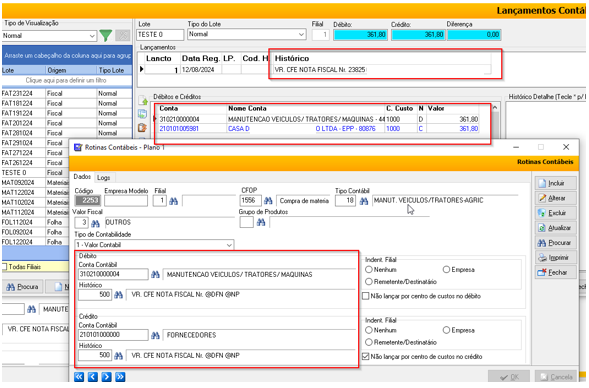Click the filter row 'Clique aqui para definir um filtro'
Viewport: 589px width, 388px height.
66,80
